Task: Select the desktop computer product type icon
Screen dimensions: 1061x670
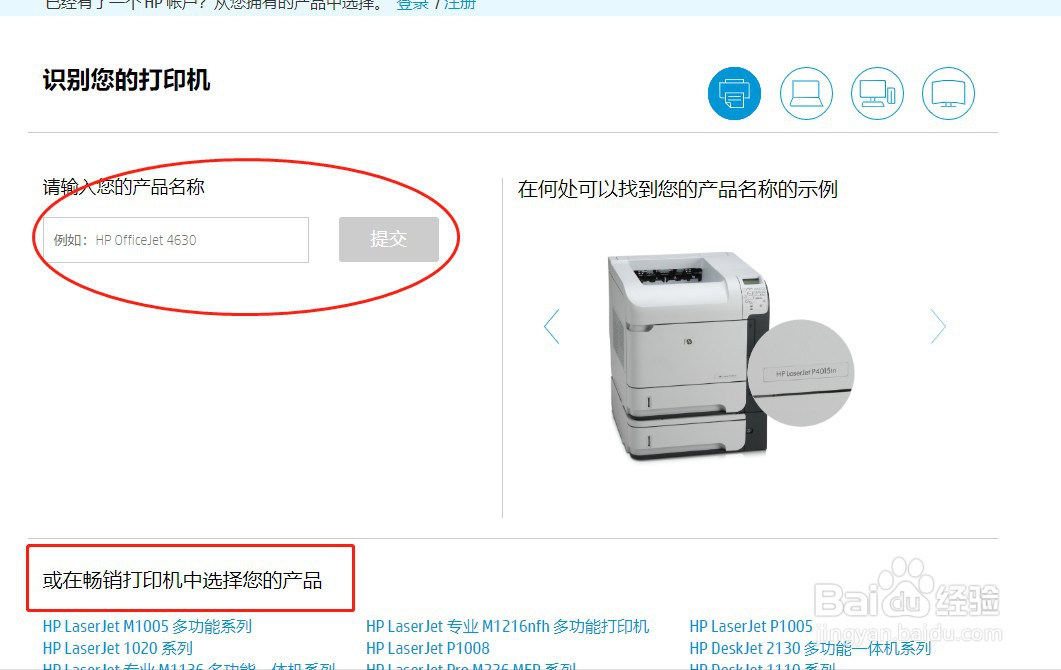Action: coord(877,93)
